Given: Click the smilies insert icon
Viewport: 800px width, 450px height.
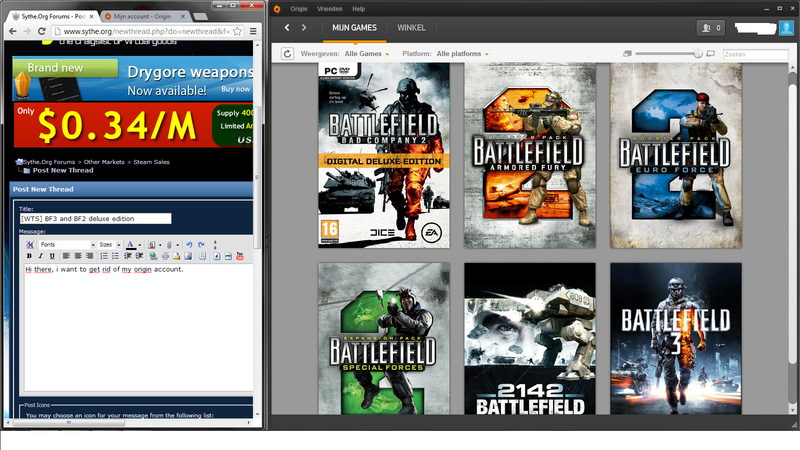Looking at the screenshot, I should [x=152, y=244].
